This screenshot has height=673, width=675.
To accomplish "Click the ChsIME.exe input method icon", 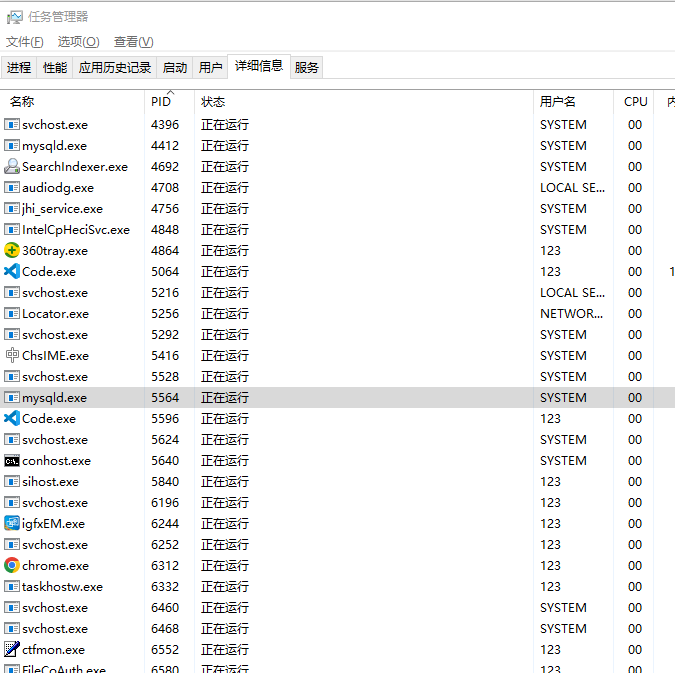I will point(12,355).
